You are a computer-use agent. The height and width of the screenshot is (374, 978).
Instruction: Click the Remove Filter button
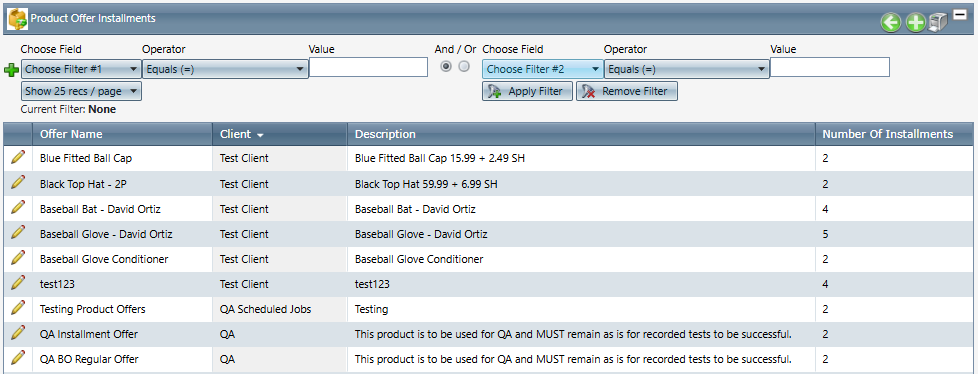coord(626,91)
